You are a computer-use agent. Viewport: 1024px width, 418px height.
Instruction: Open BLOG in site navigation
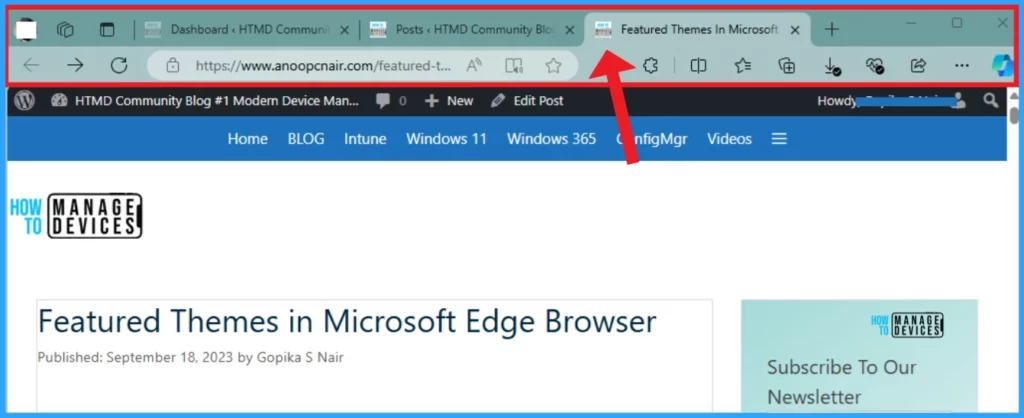point(306,138)
